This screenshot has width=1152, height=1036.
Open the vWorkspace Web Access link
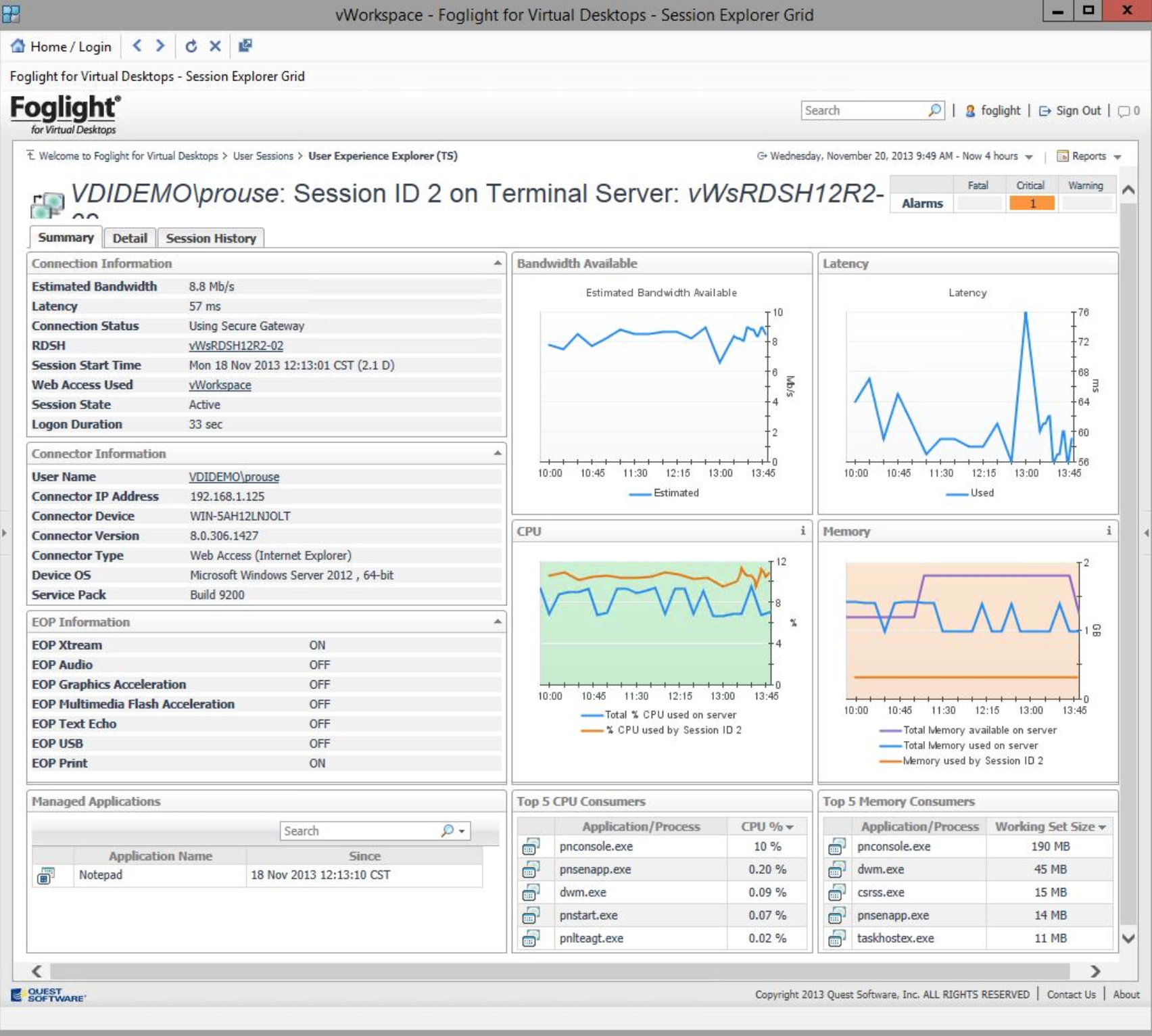pos(220,385)
